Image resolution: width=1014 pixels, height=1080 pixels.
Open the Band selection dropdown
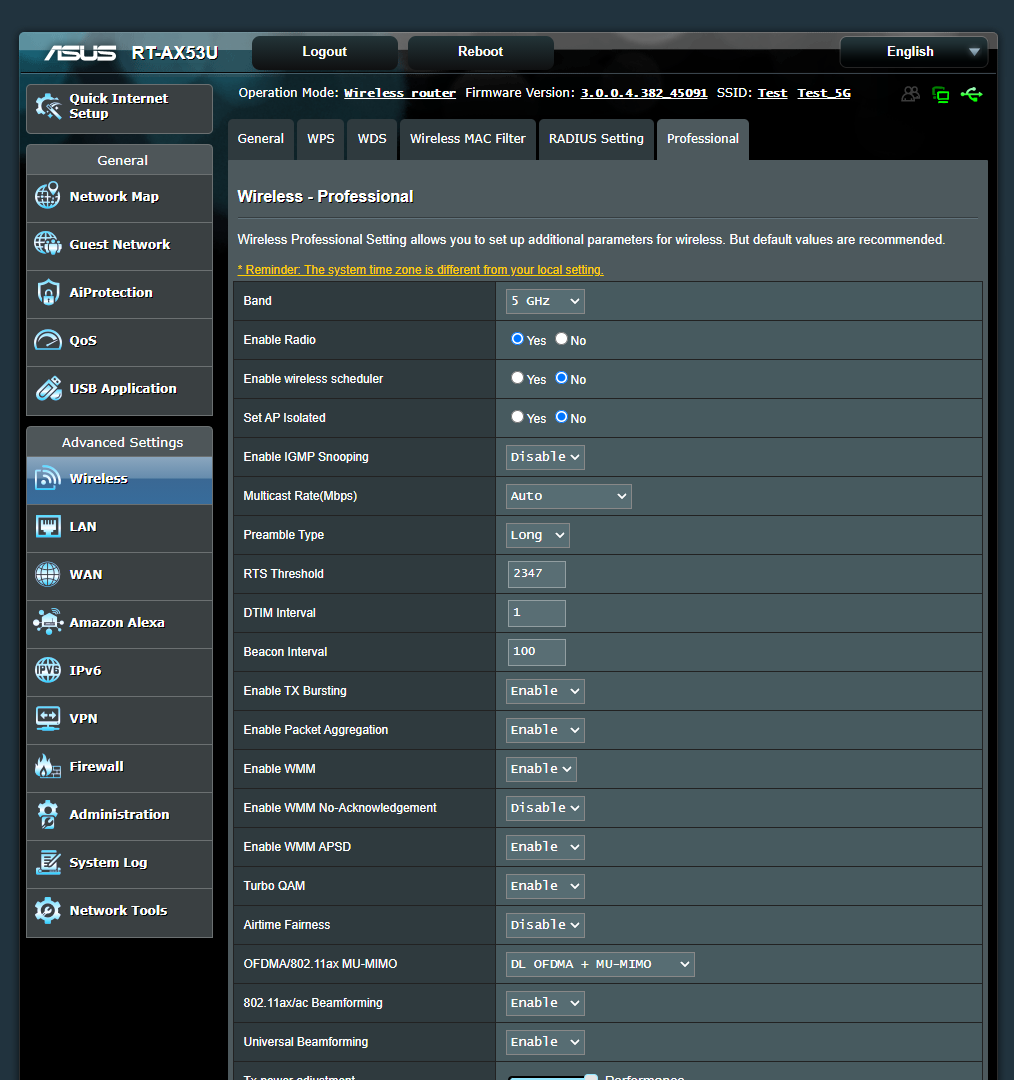pos(544,300)
